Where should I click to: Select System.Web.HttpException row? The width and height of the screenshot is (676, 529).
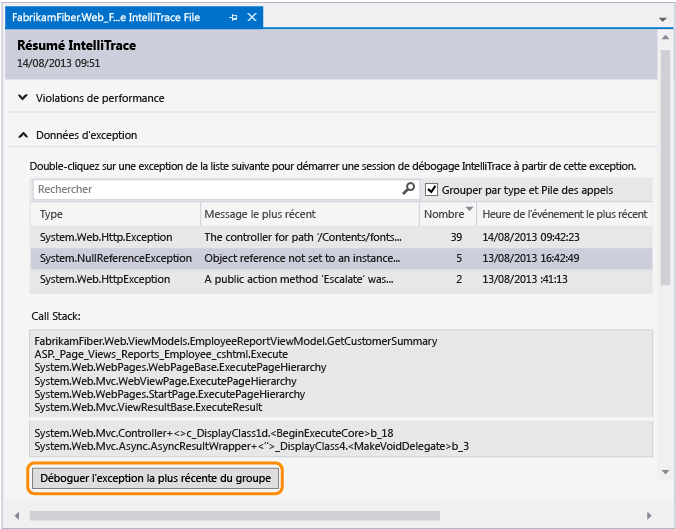point(341,279)
